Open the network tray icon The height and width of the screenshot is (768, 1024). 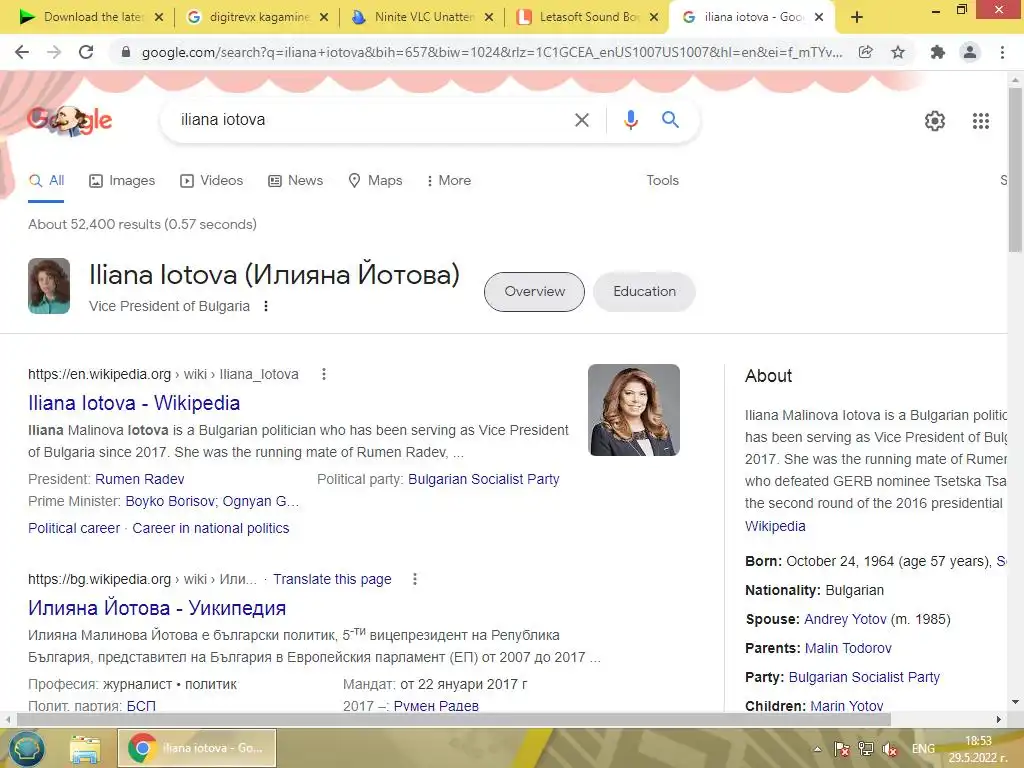pyautogui.click(x=866, y=749)
